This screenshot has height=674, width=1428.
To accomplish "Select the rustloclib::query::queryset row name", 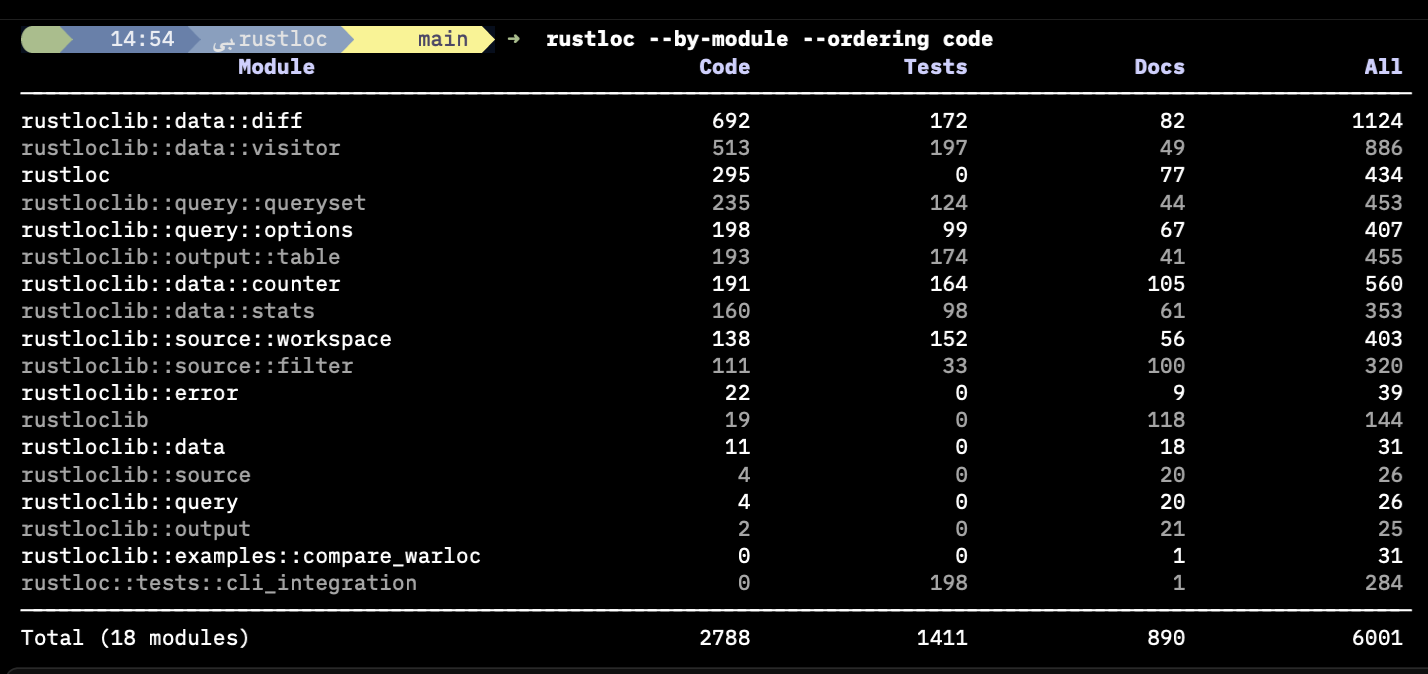I will [x=194, y=203].
